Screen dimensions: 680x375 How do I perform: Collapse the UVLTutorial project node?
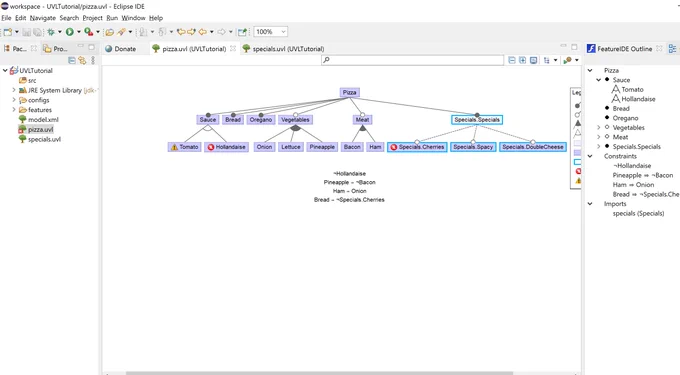pyautogui.click(x=5, y=70)
